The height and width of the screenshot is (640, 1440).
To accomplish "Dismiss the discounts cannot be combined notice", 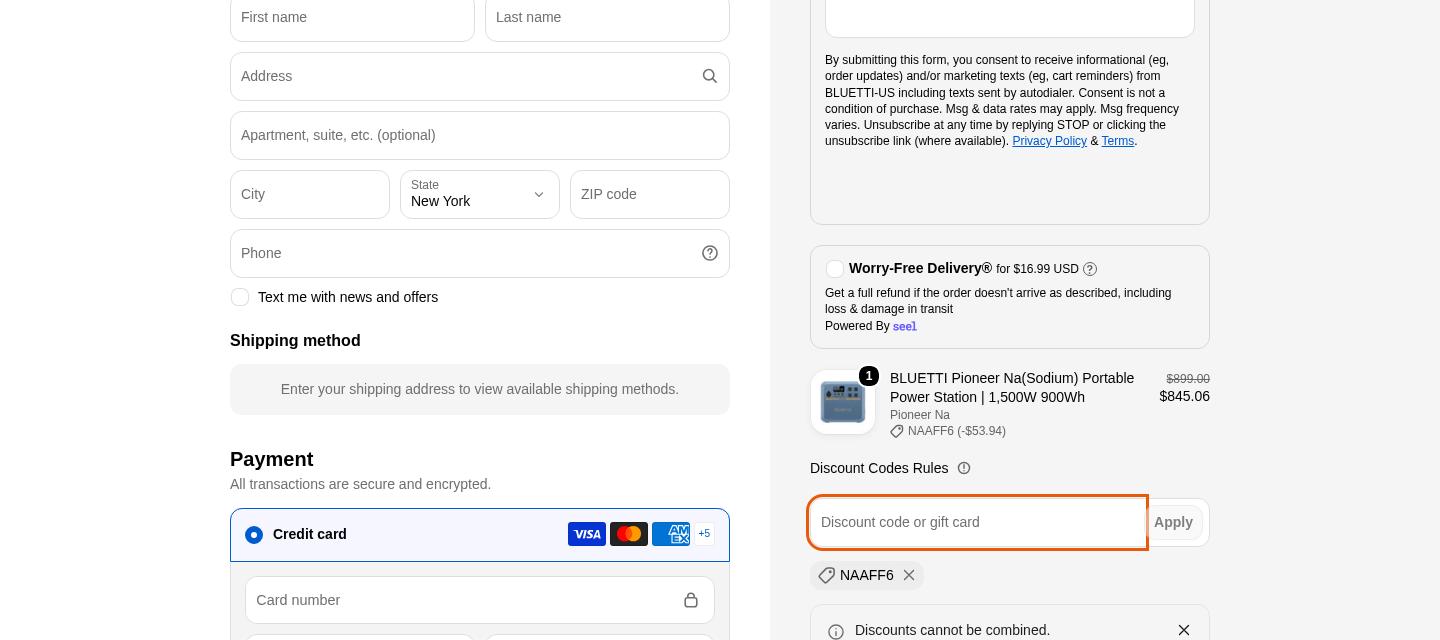I will [x=1184, y=630].
